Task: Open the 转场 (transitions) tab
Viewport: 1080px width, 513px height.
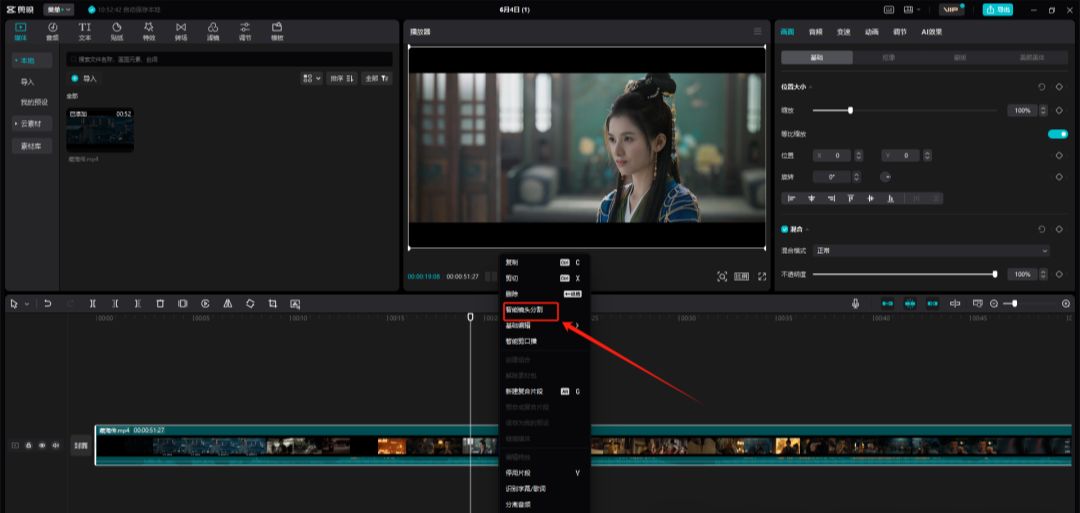Action: click(x=181, y=31)
